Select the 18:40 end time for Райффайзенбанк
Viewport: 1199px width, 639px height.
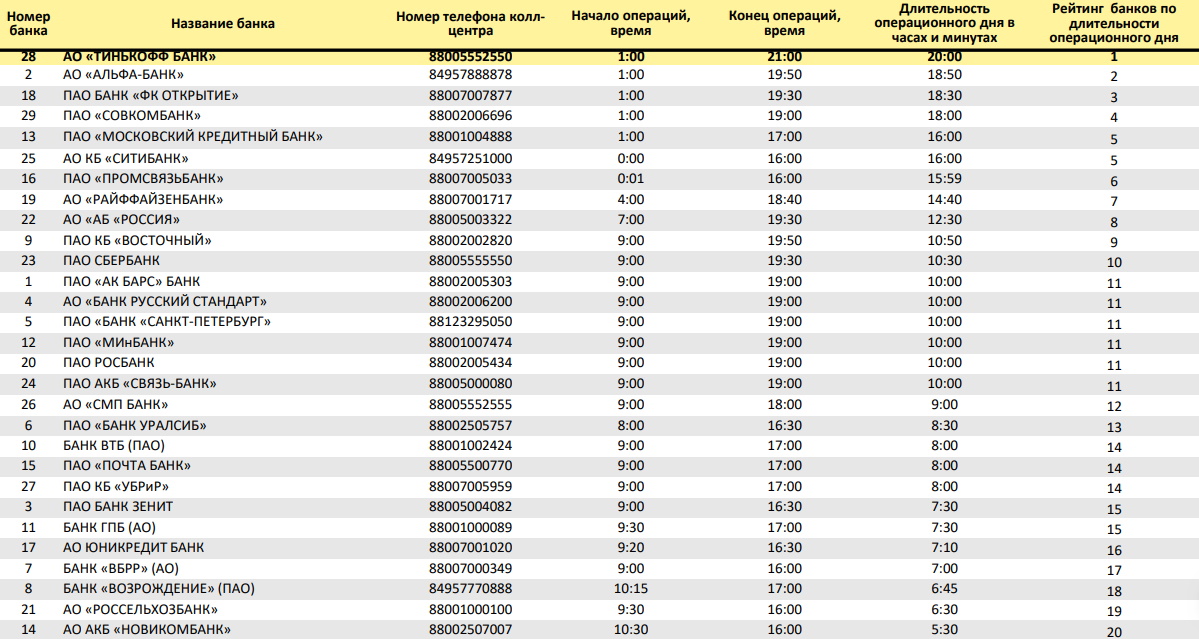pos(784,199)
